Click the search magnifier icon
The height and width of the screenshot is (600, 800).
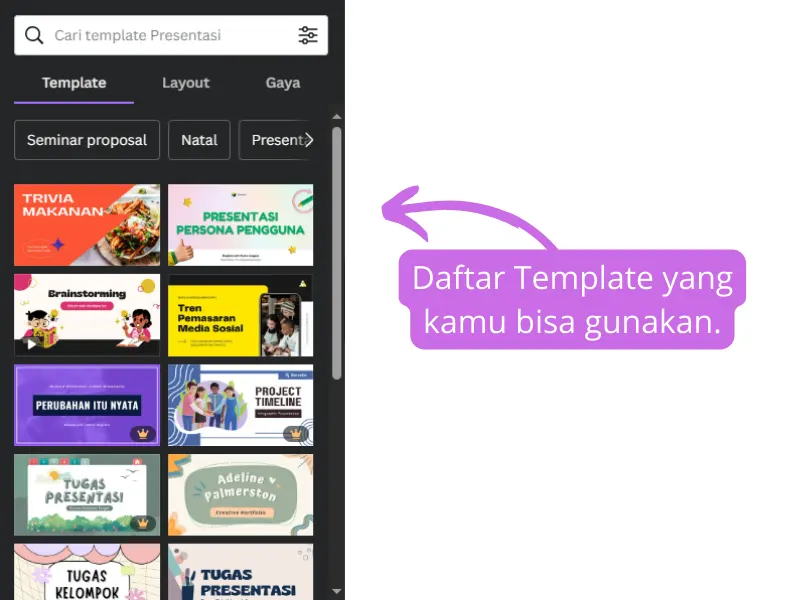pyautogui.click(x=33, y=34)
